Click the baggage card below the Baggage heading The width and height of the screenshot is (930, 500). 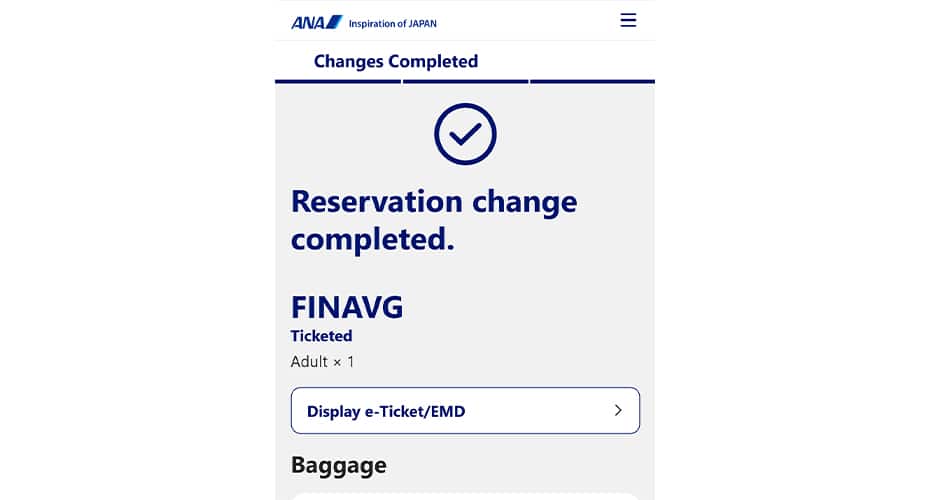pyautogui.click(x=465, y=496)
